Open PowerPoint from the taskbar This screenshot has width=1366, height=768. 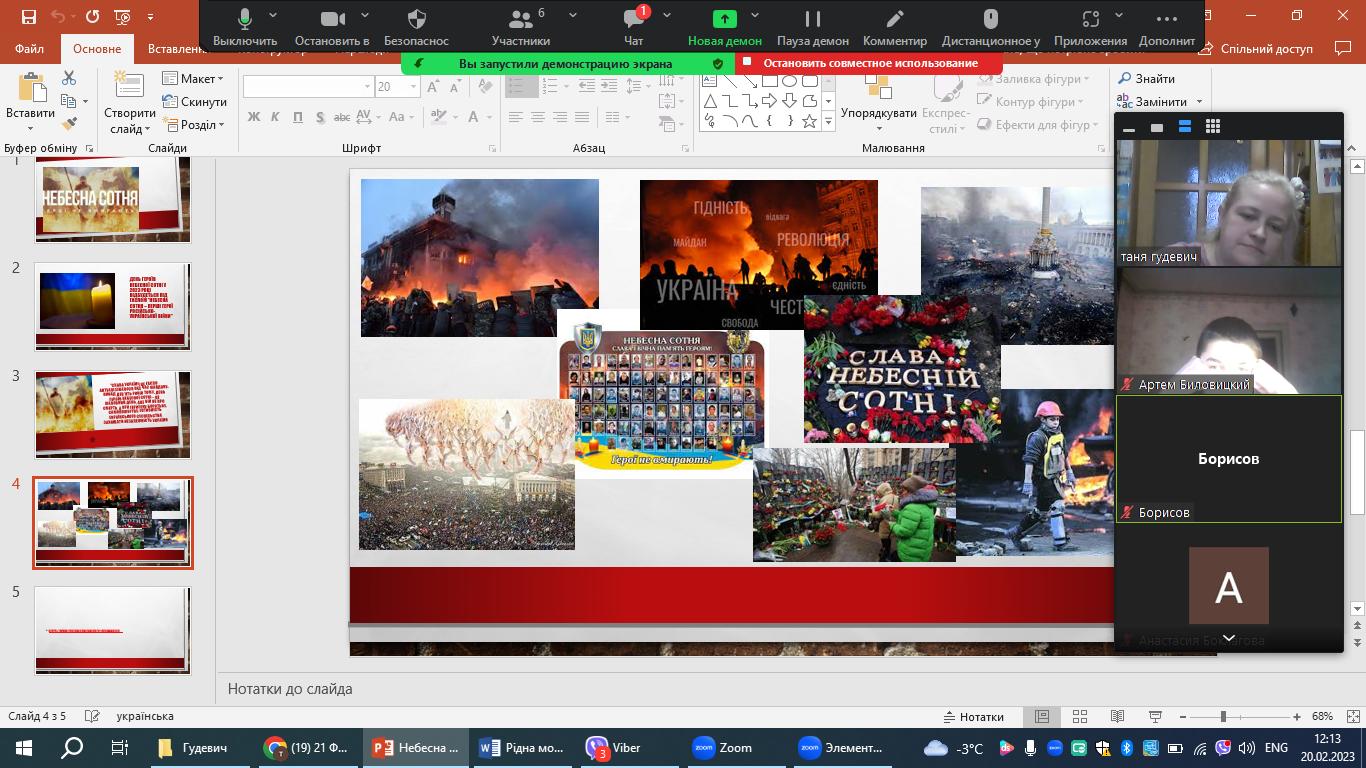pyautogui.click(x=415, y=747)
